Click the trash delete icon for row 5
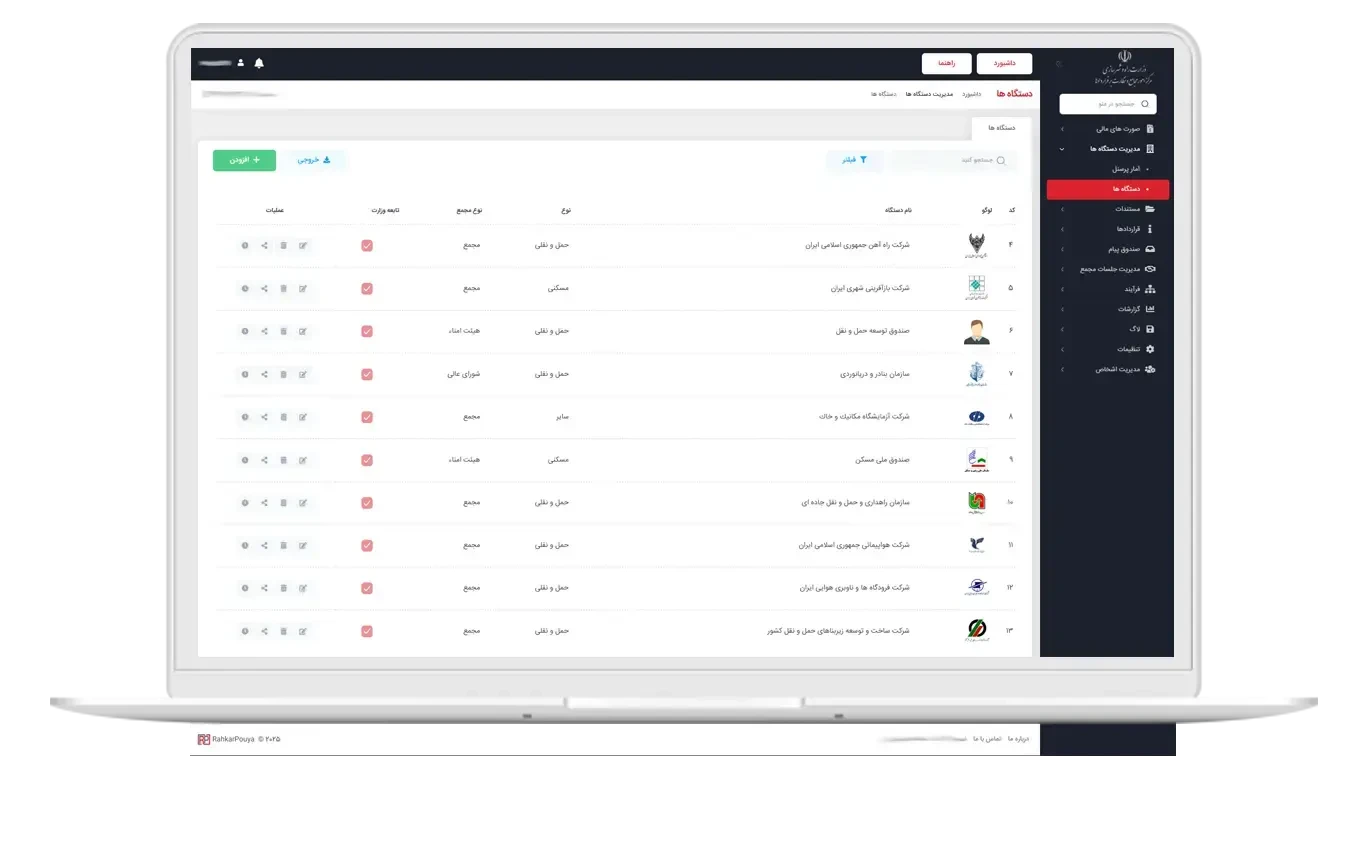Image resolution: width=1366 pixels, height=850 pixels. pyautogui.click(x=283, y=288)
